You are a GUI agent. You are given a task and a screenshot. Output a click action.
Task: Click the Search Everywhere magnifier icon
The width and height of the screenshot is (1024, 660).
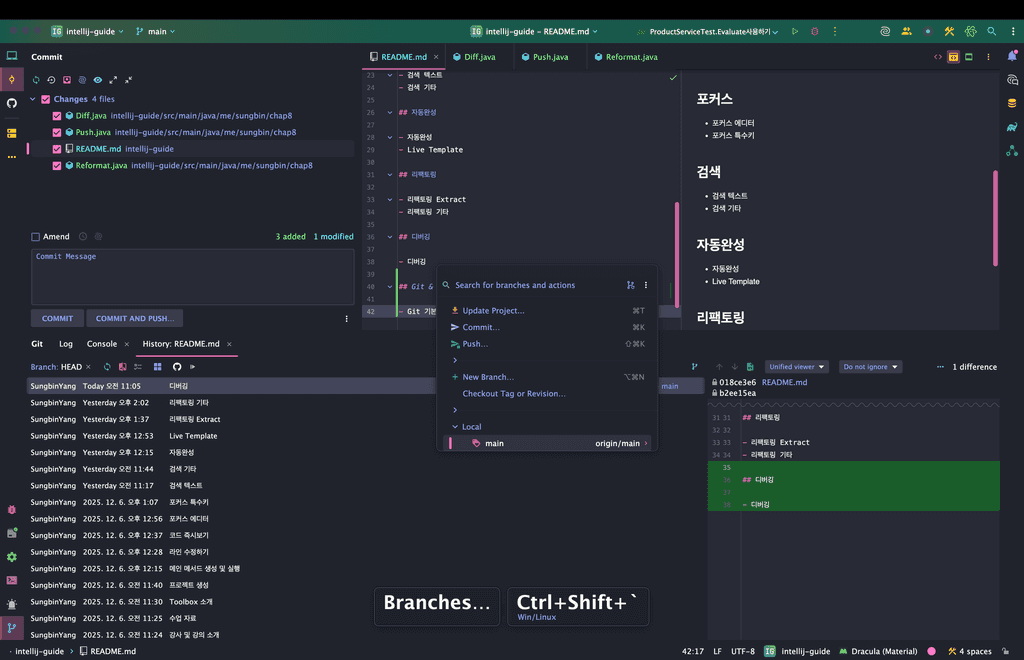click(991, 32)
